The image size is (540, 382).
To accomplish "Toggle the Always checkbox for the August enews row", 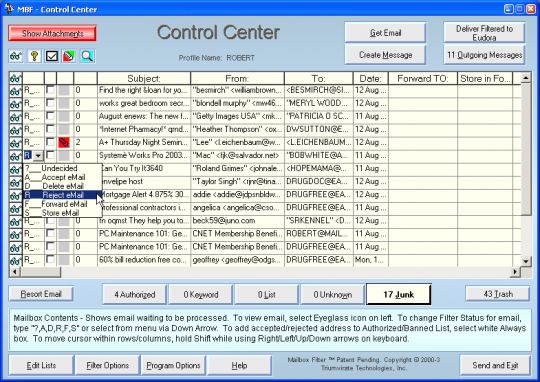I will [50, 116].
